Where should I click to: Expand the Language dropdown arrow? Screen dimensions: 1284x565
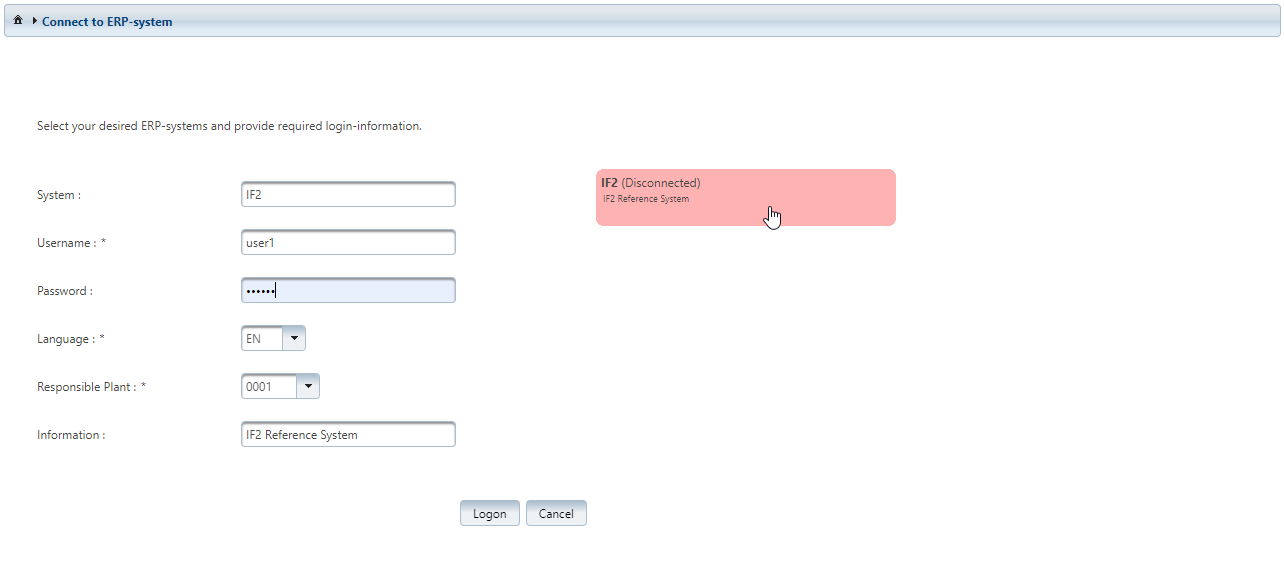pyautogui.click(x=294, y=339)
